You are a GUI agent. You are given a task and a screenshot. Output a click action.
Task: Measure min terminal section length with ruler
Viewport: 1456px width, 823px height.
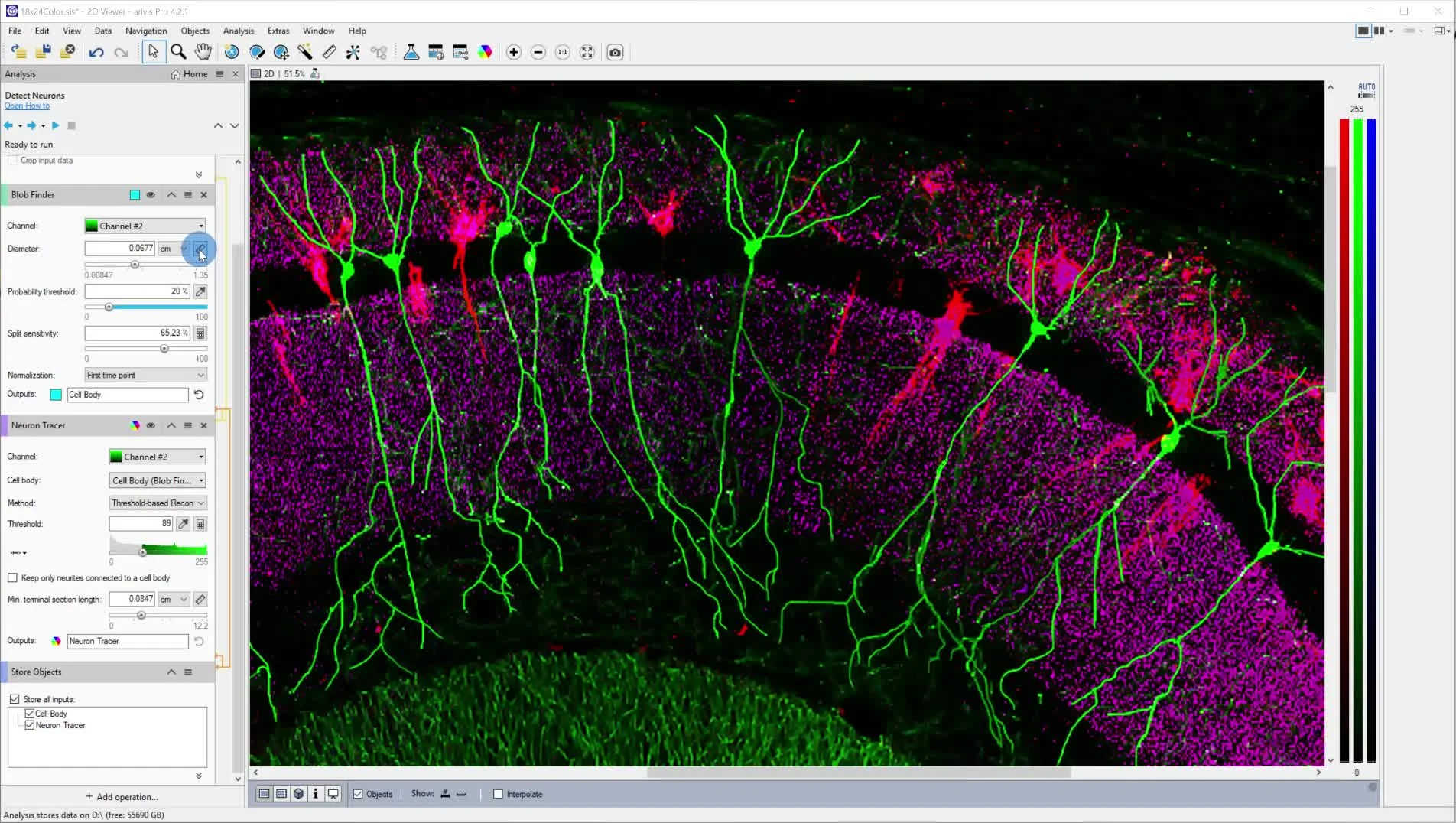(x=200, y=600)
